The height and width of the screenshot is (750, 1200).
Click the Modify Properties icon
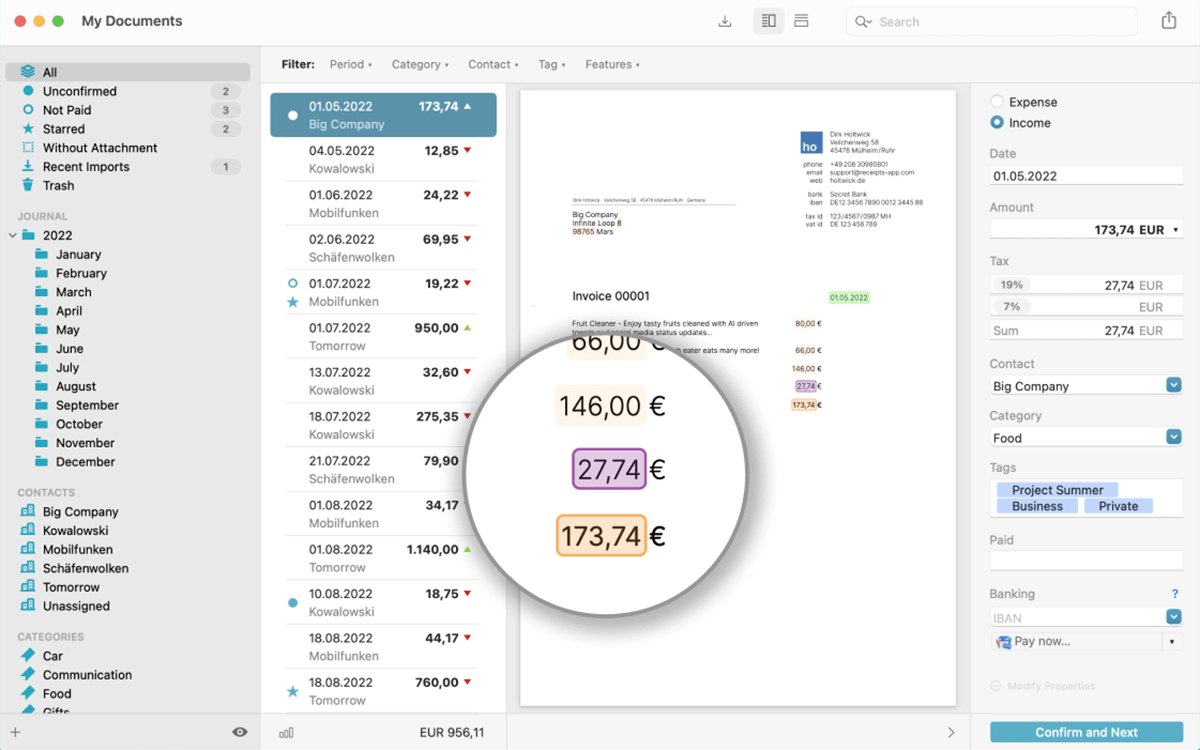[x=996, y=686]
